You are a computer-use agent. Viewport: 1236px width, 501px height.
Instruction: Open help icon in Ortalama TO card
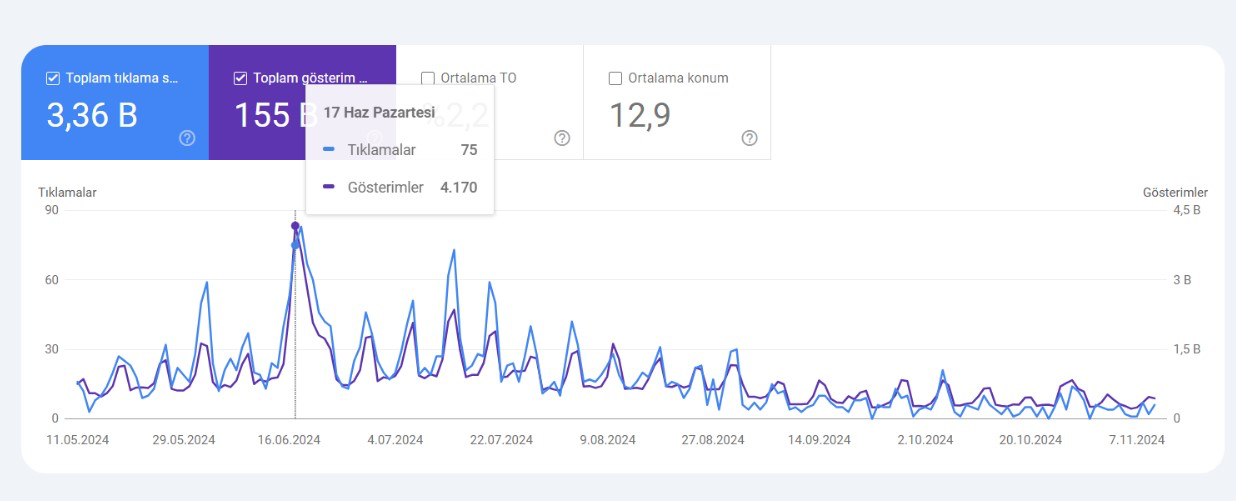pyautogui.click(x=562, y=138)
